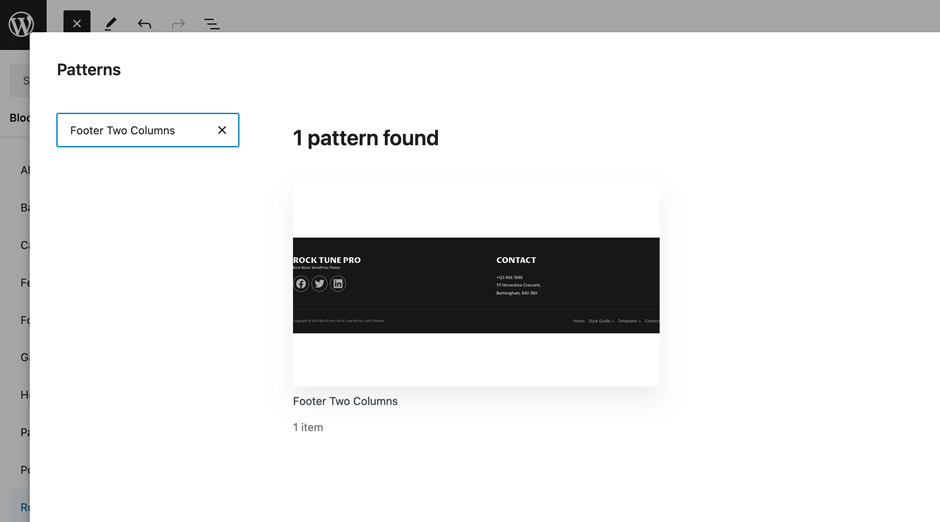This screenshot has height=522, width=940.
Task: Click the Footer Two Columns pattern title
Action: coord(345,401)
